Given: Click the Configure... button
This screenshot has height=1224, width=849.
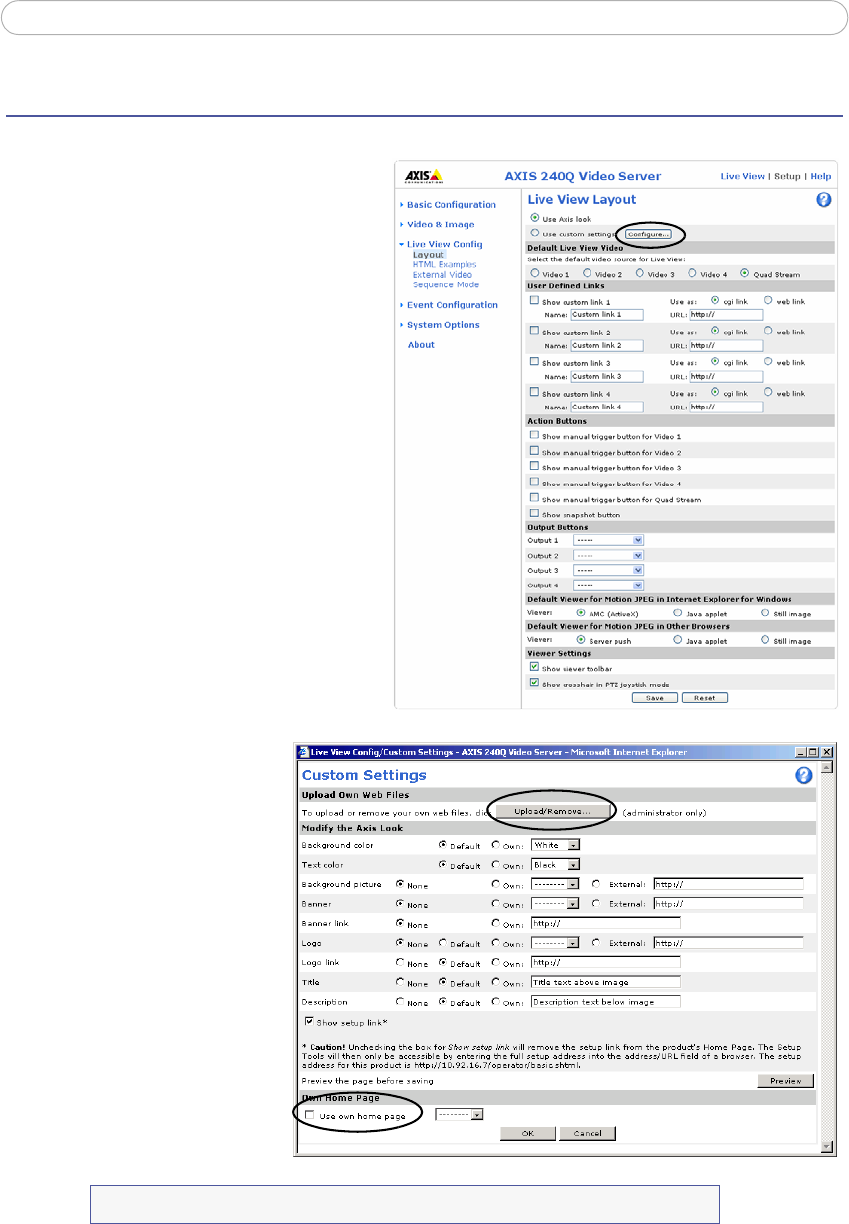Looking at the screenshot, I should tap(648, 233).
